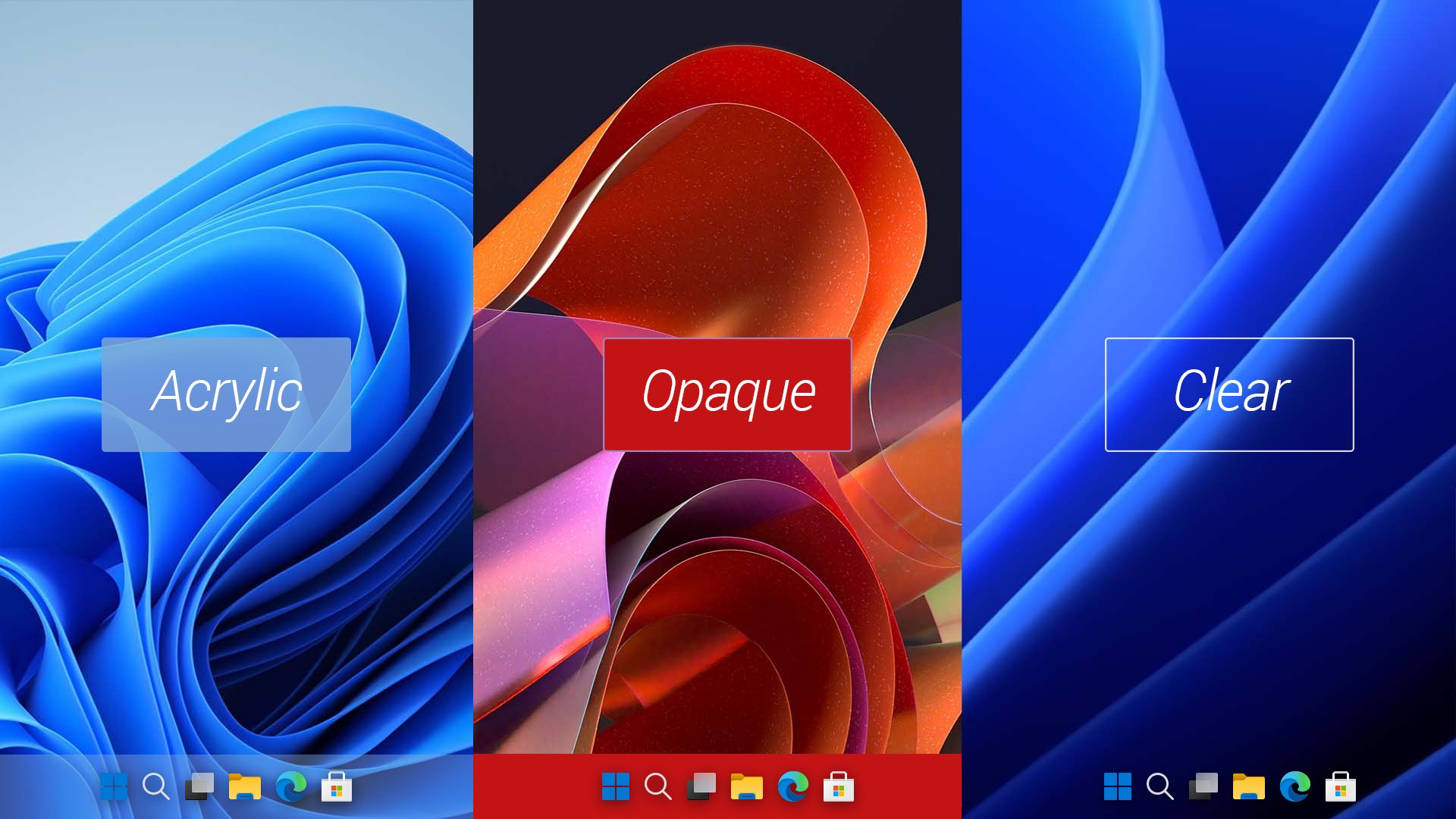1456x819 pixels.
Task: Launch File Explorer on Acrylic taskbar
Action: [245, 786]
